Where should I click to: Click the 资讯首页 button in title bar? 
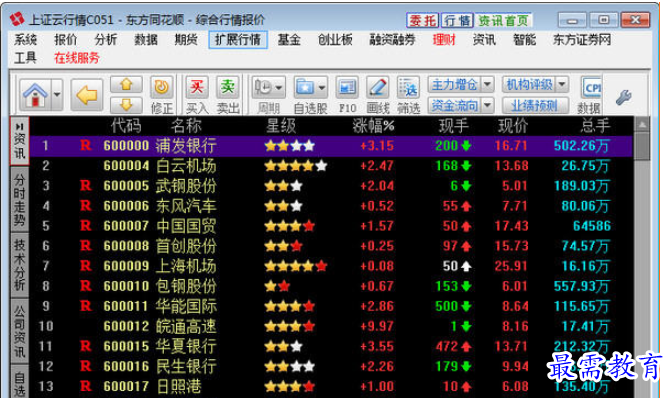tap(503, 20)
